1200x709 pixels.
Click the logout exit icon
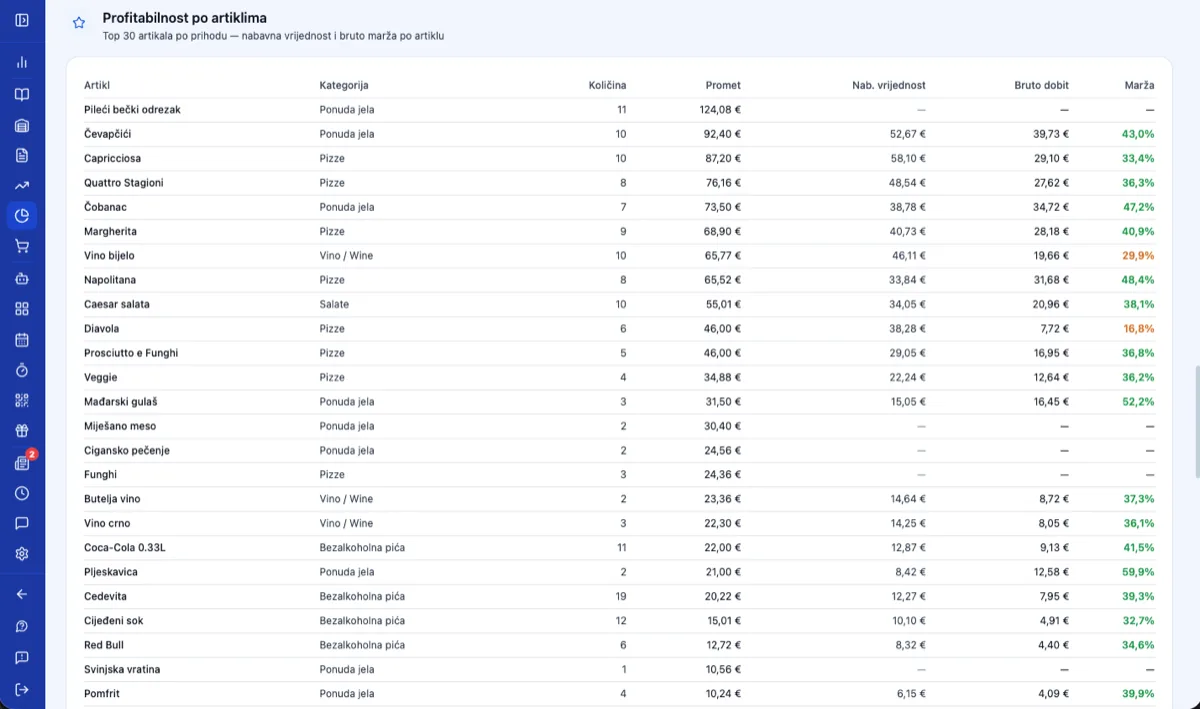point(22,690)
